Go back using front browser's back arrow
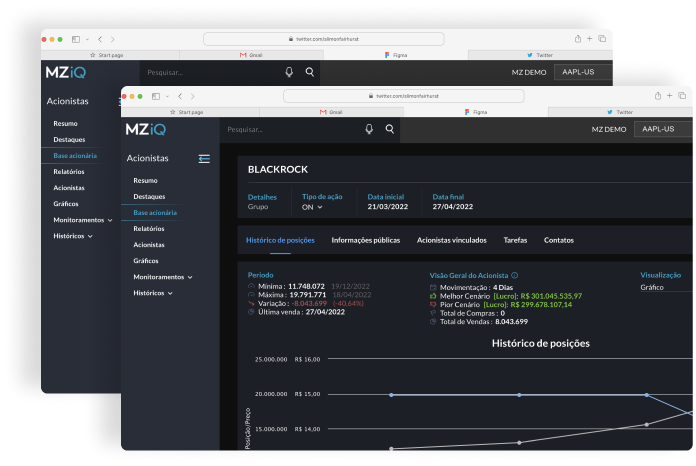The width and height of the screenshot is (696, 466). (x=180, y=96)
